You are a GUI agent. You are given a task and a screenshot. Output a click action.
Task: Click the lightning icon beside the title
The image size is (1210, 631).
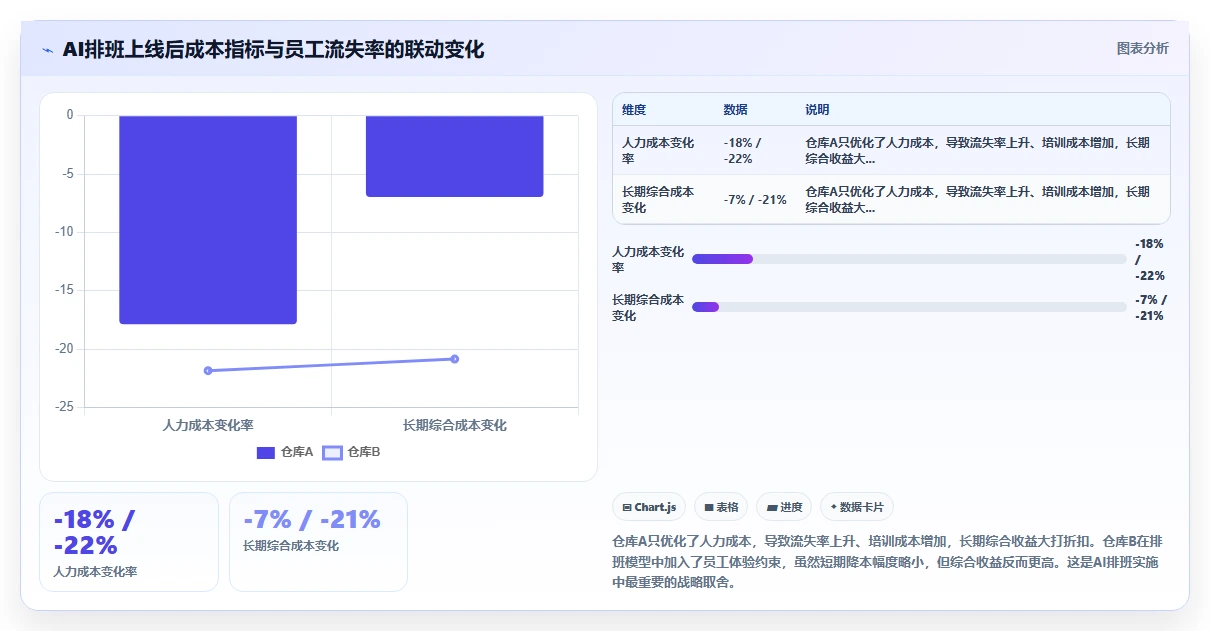point(47,50)
